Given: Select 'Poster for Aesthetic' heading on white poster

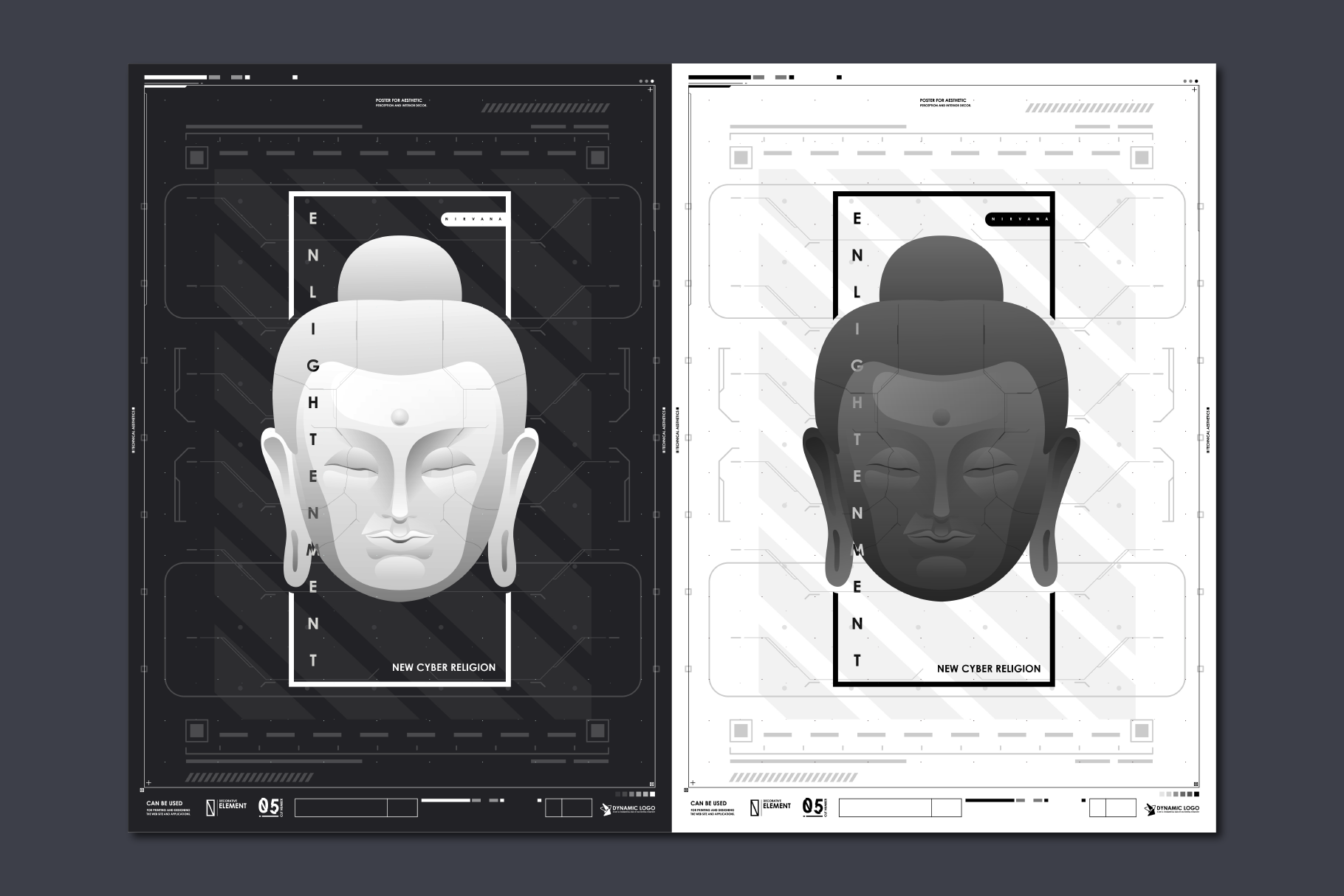Looking at the screenshot, I should [943, 100].
